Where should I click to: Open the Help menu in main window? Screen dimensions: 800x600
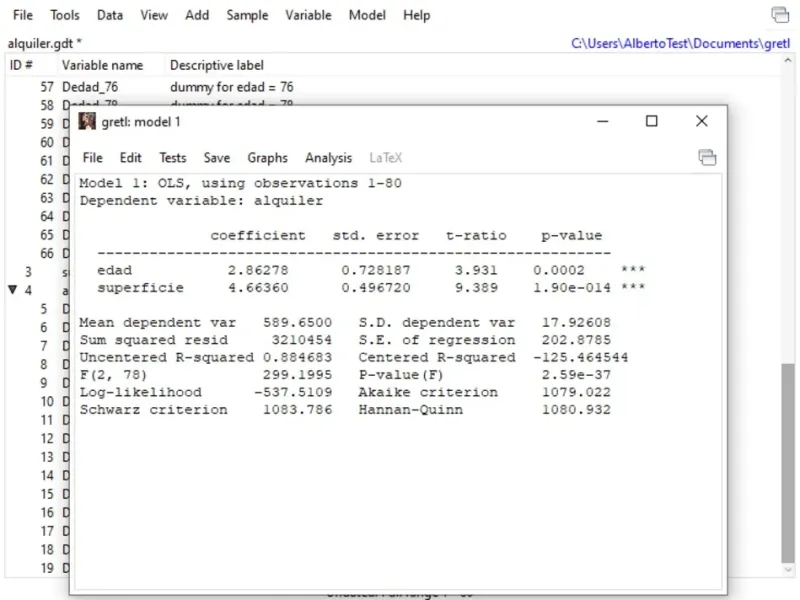pyautogui.click(x=416, y=15)
